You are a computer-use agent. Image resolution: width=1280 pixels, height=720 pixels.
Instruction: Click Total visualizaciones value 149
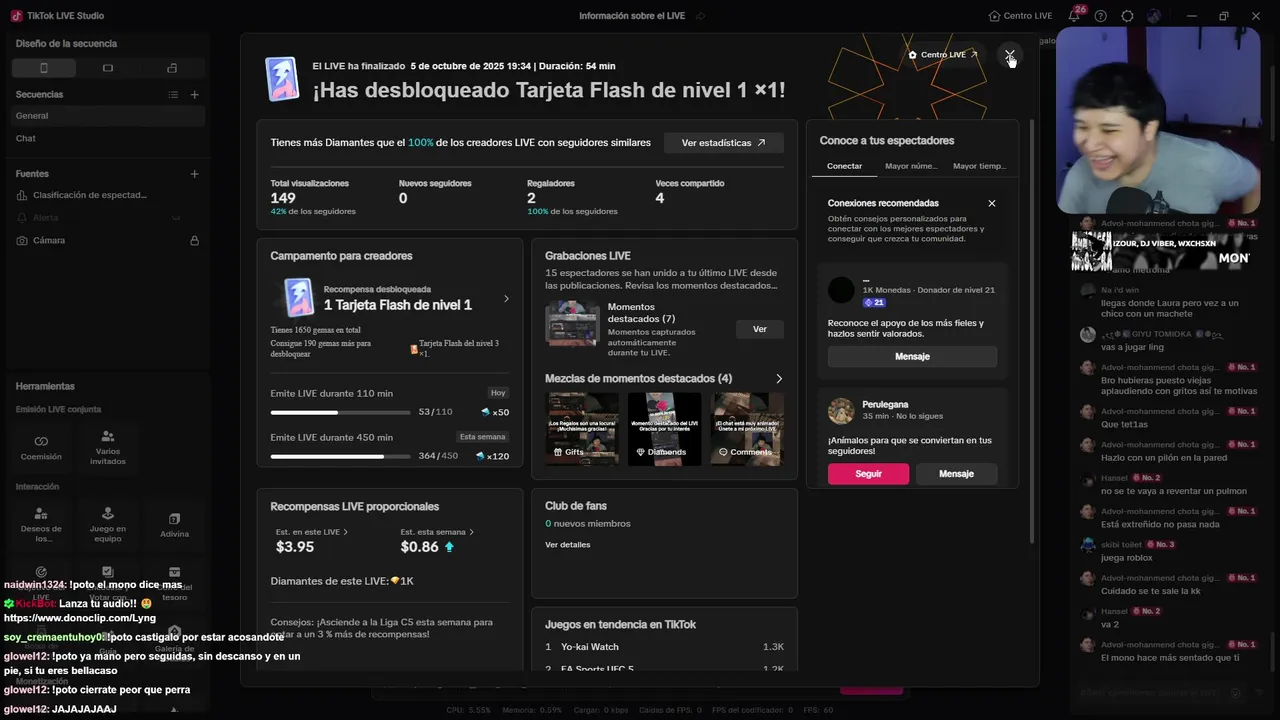pos(283,198)
